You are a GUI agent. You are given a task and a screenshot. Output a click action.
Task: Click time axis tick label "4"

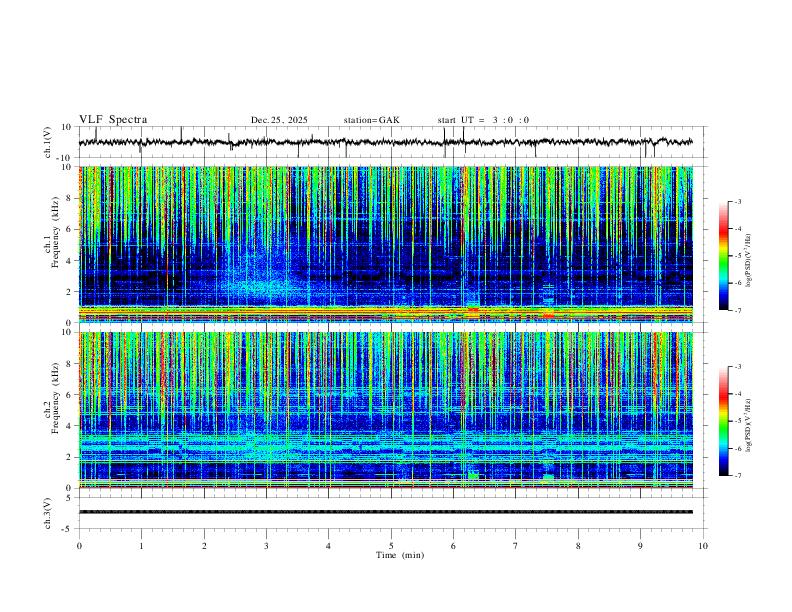pos(329,546)
